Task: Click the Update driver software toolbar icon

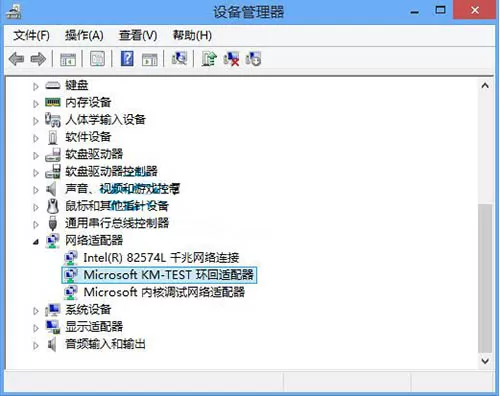Action: [209, 59]
